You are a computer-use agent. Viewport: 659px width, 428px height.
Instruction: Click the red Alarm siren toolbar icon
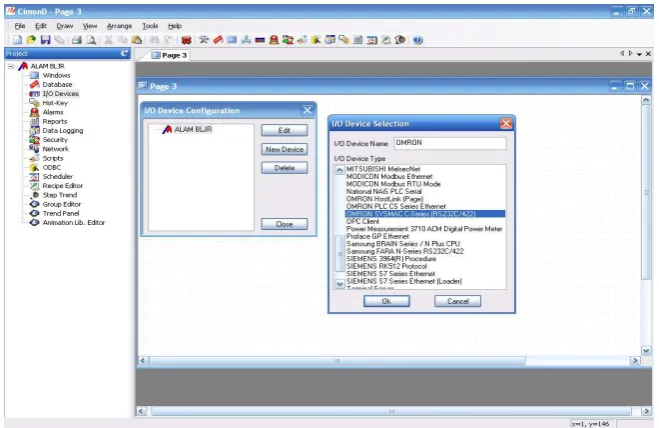tap(274, 40)
